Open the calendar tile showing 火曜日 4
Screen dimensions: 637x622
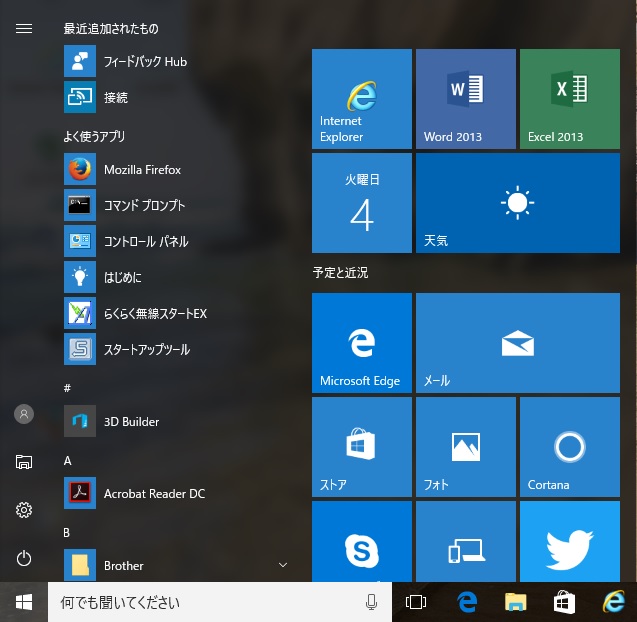[362, 203]
